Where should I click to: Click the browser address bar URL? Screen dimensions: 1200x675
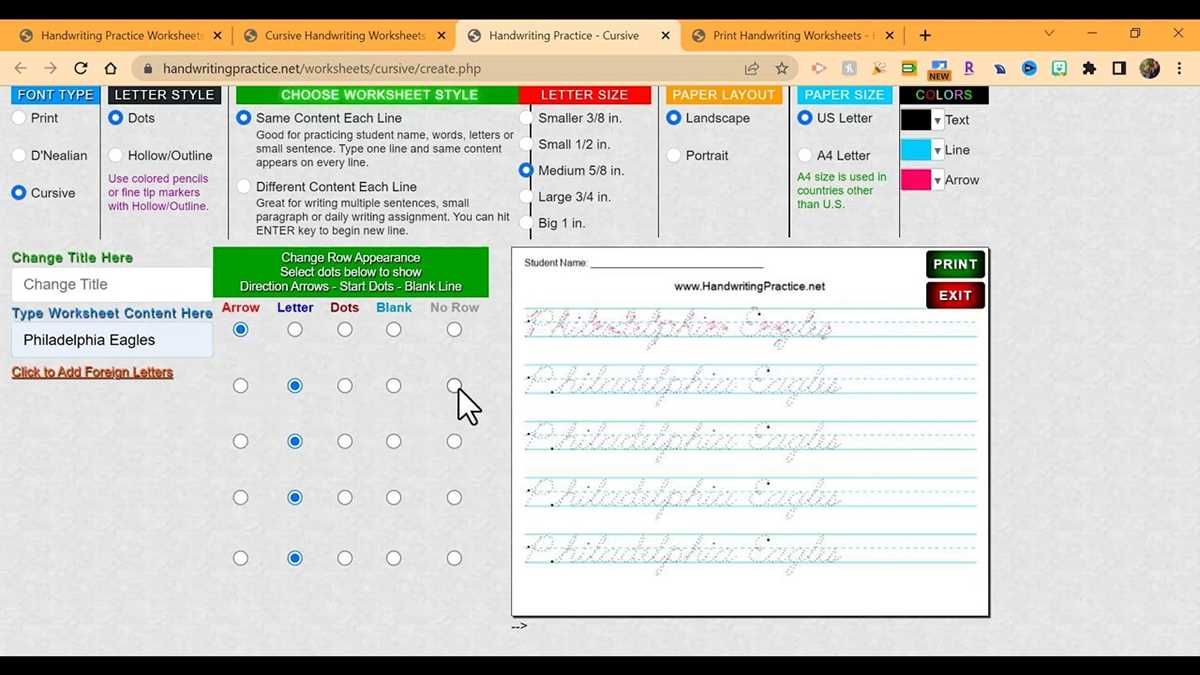coord(322,69)
